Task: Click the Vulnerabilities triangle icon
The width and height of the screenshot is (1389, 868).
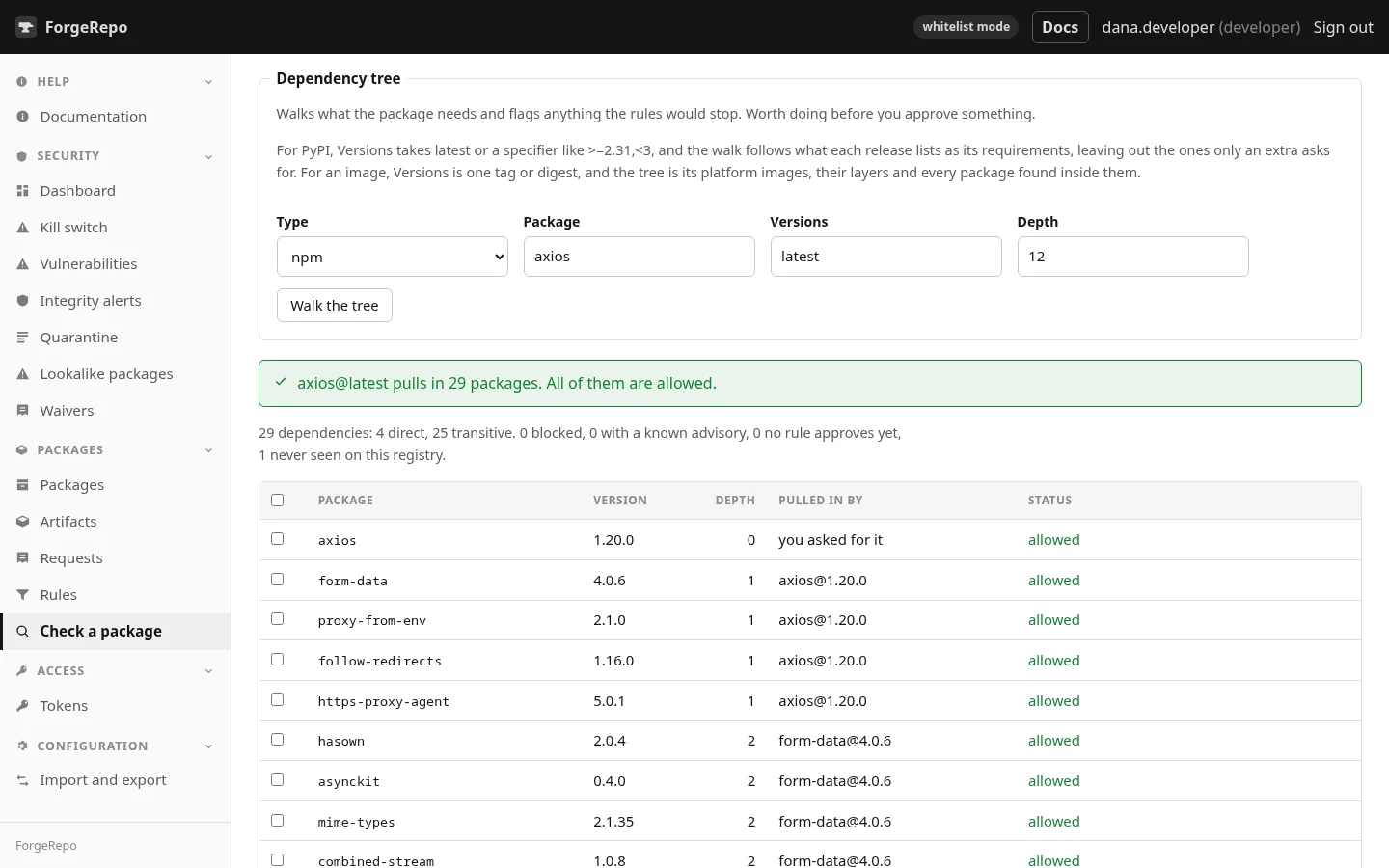Action: (22, 264)
